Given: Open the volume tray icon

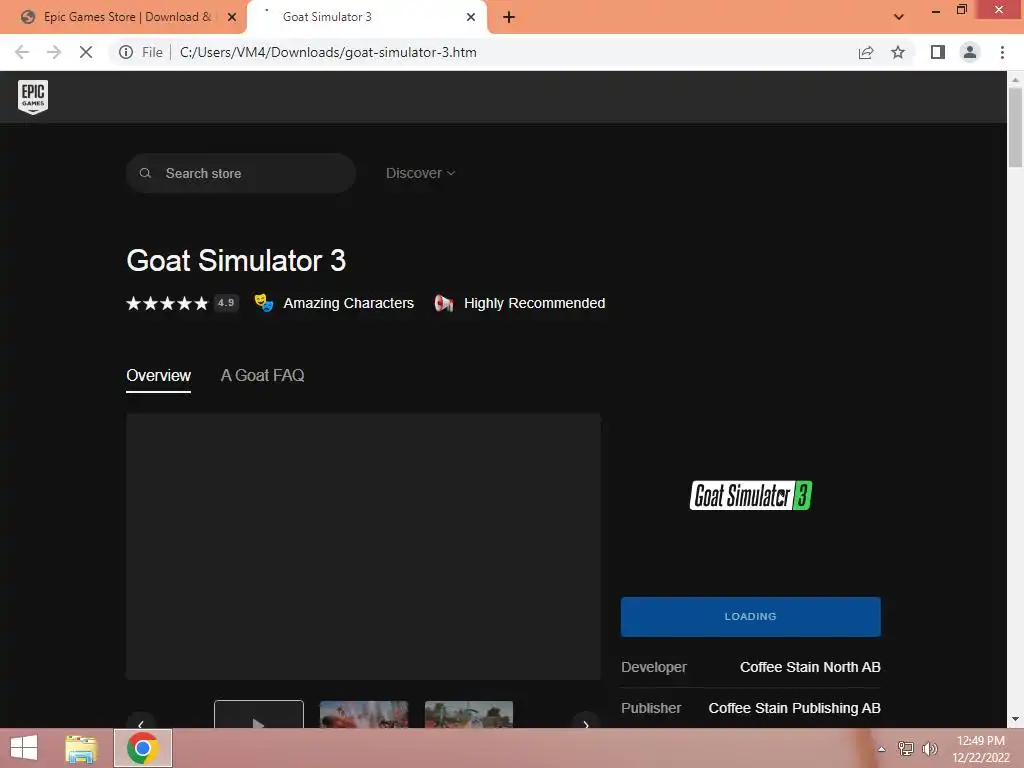Looking at the screenshot, I should click(929, 748).
